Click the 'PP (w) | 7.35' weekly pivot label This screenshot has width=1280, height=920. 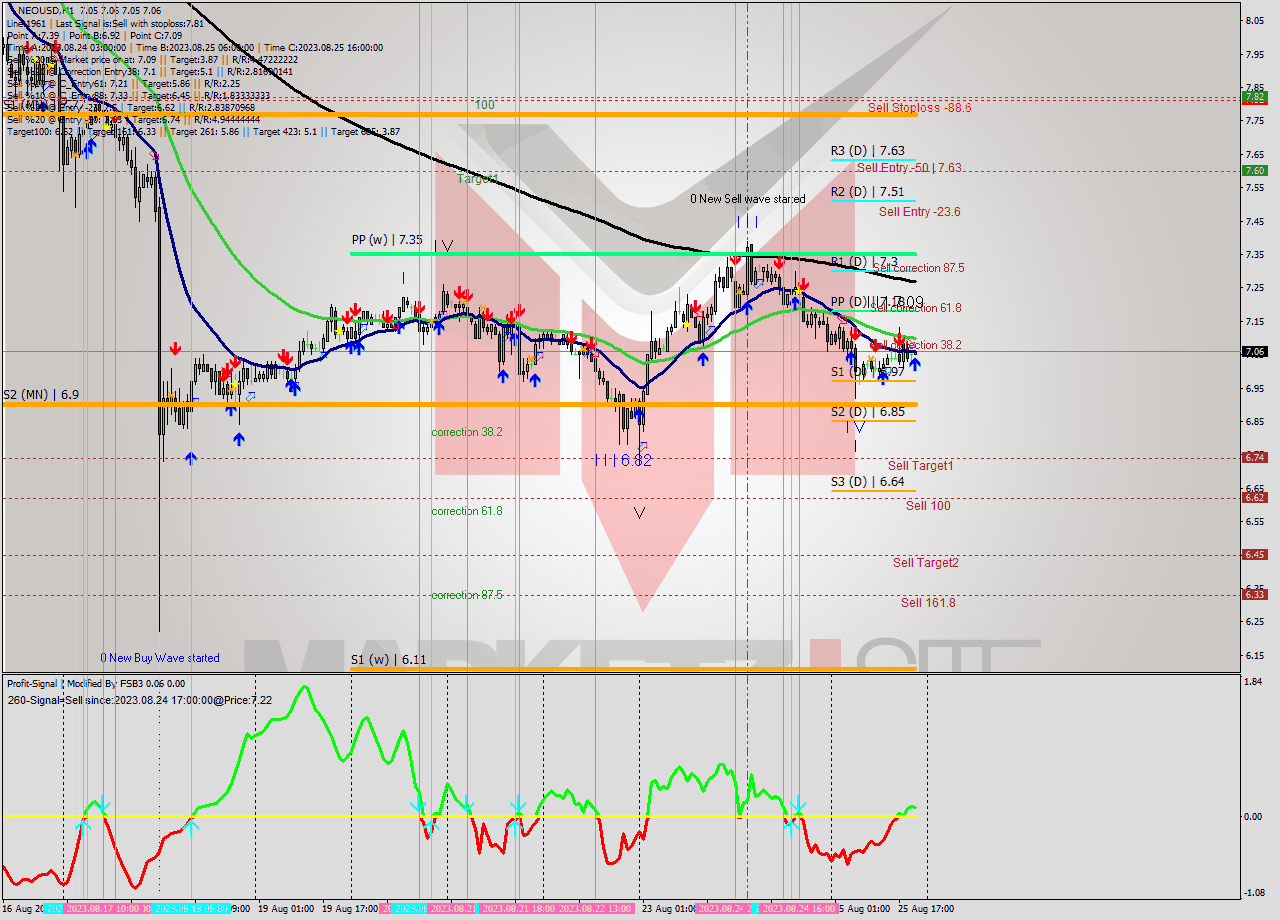[x=387, y=240]
